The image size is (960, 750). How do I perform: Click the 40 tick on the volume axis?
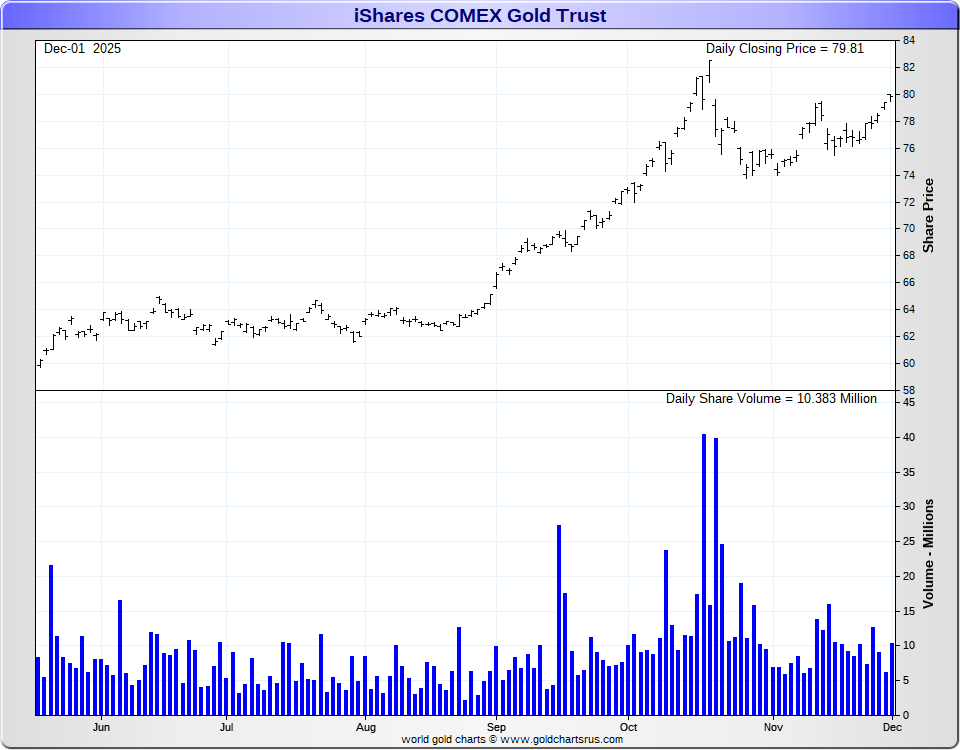[909, 437]
